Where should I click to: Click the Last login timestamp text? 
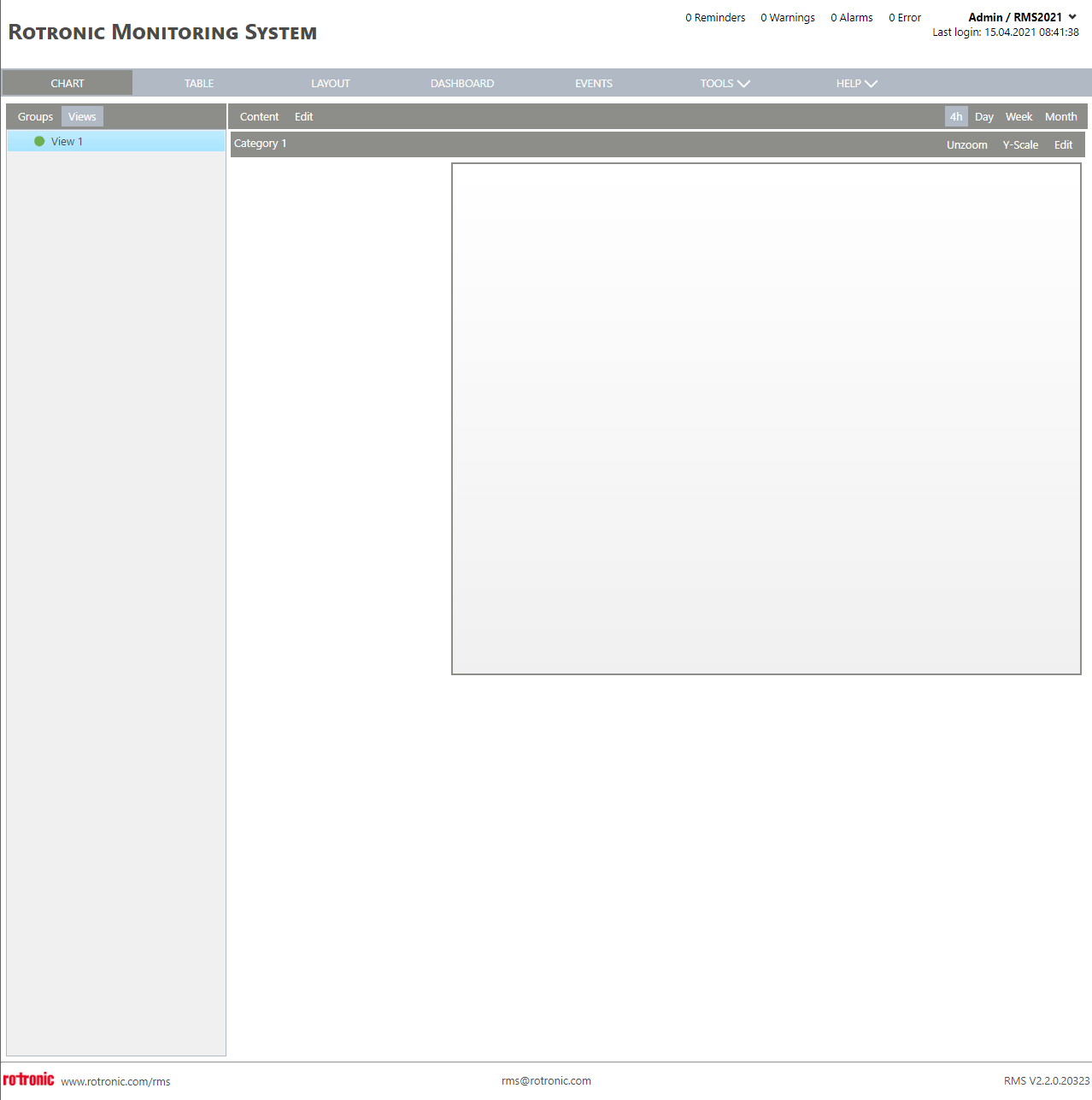click(x=1006, y=32)
